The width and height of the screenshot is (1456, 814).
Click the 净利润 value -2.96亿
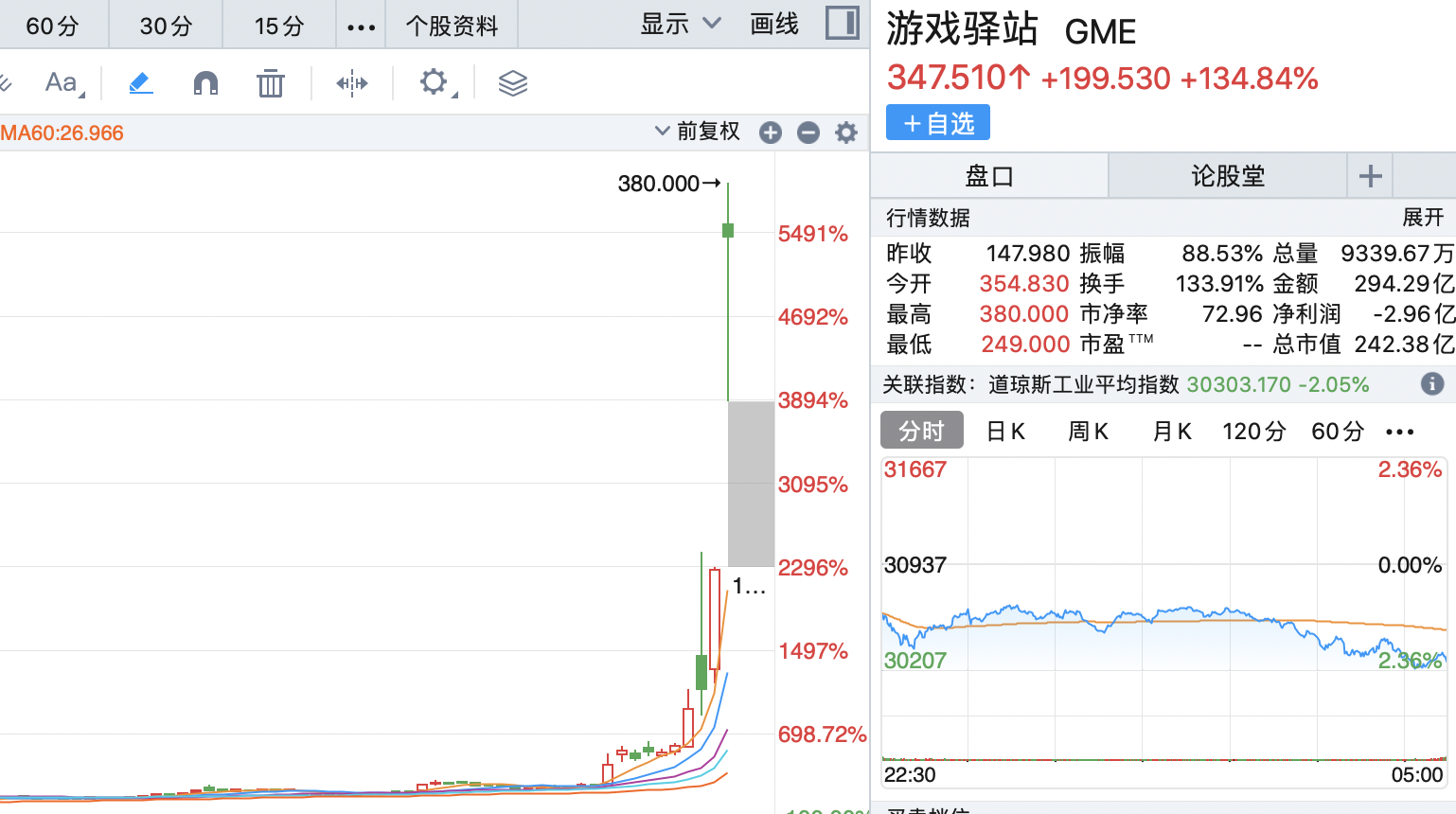tap(1413, 313)
